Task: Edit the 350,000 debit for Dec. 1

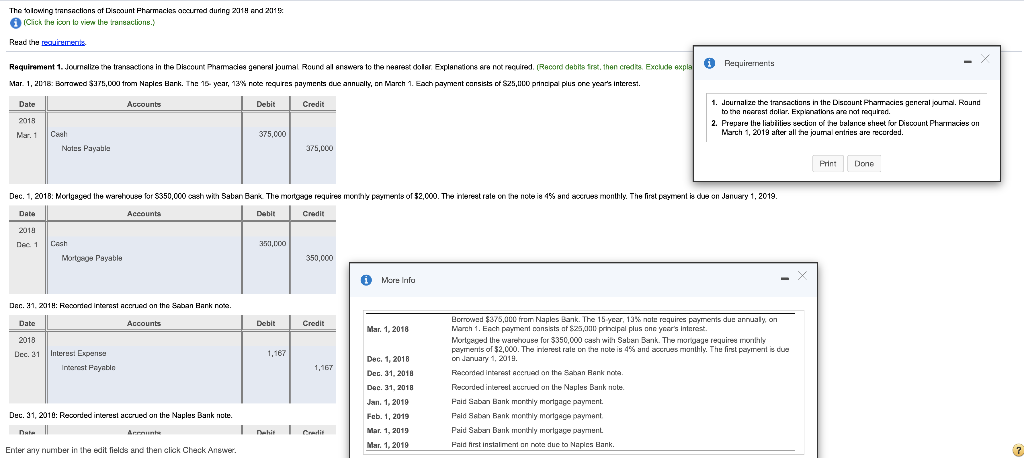Action: 266,243
